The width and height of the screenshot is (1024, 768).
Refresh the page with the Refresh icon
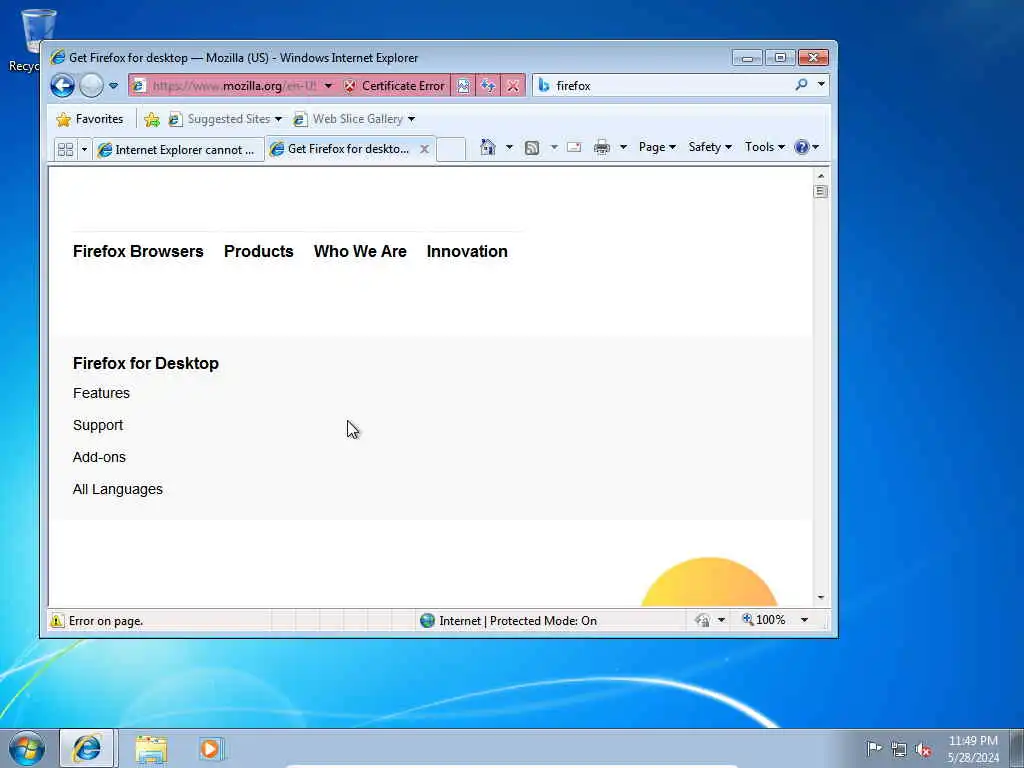[488, 86]
